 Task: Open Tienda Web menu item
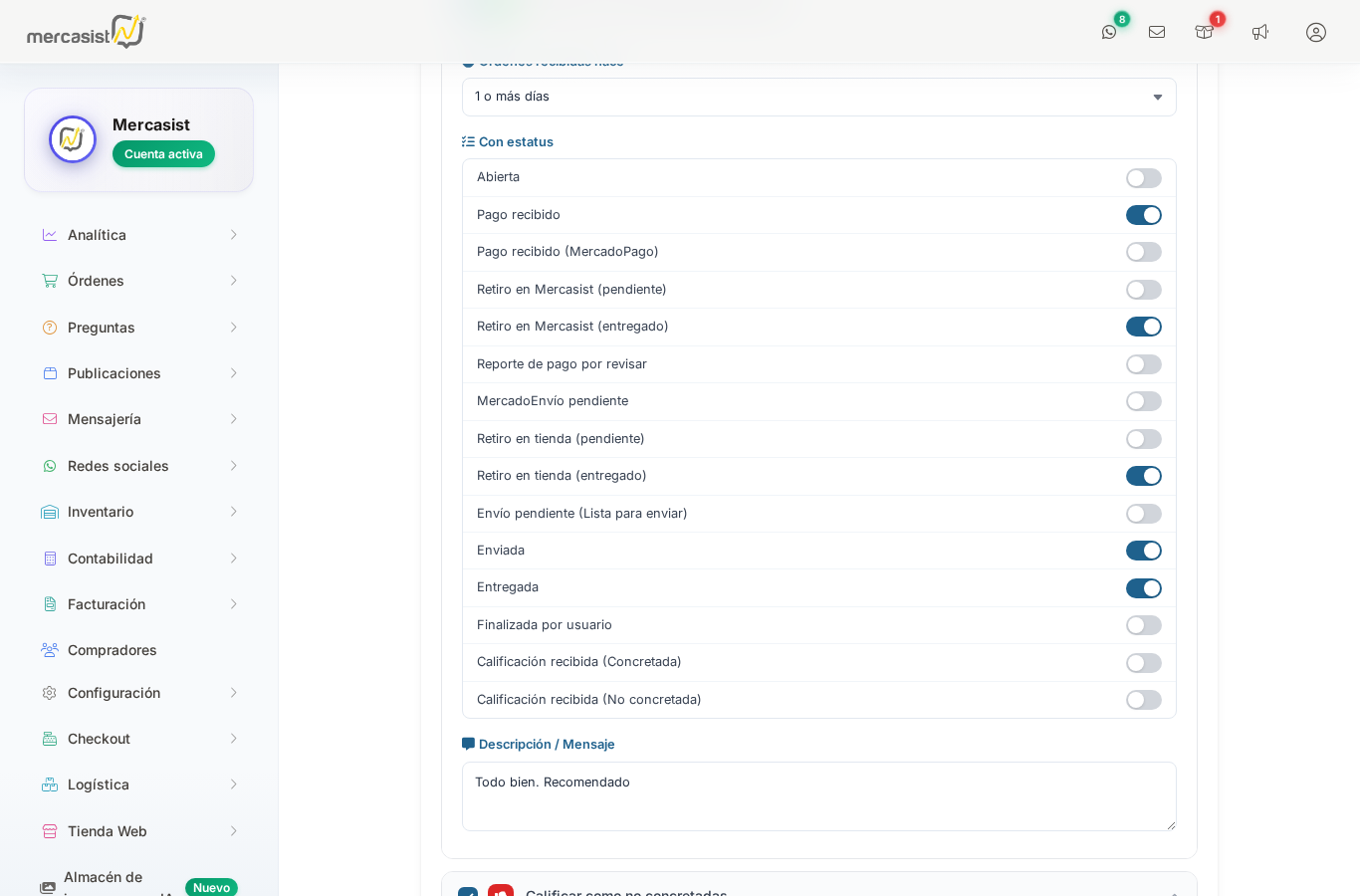click(139, 831)
